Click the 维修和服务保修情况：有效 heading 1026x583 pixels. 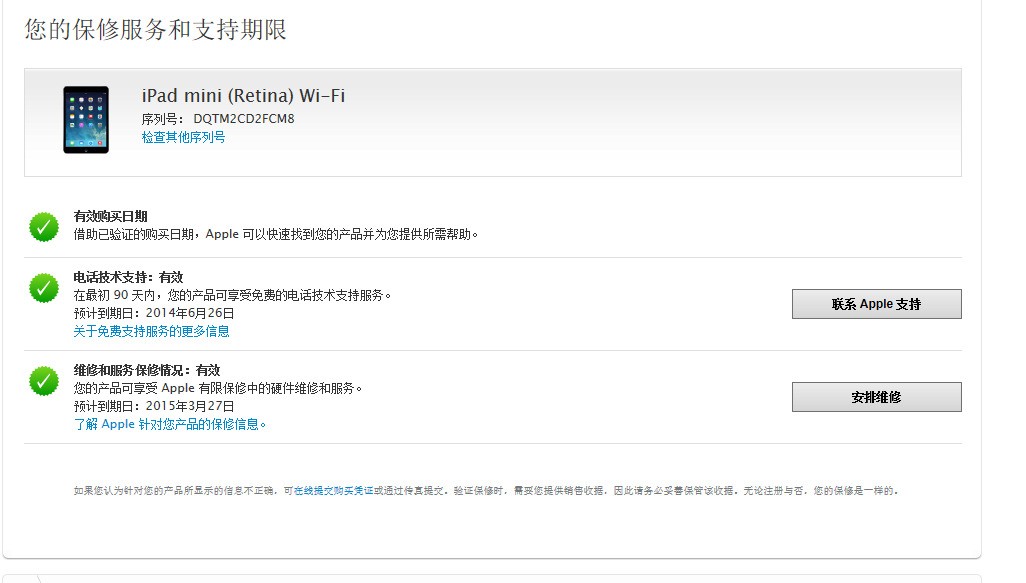click(x=147, y=370)
